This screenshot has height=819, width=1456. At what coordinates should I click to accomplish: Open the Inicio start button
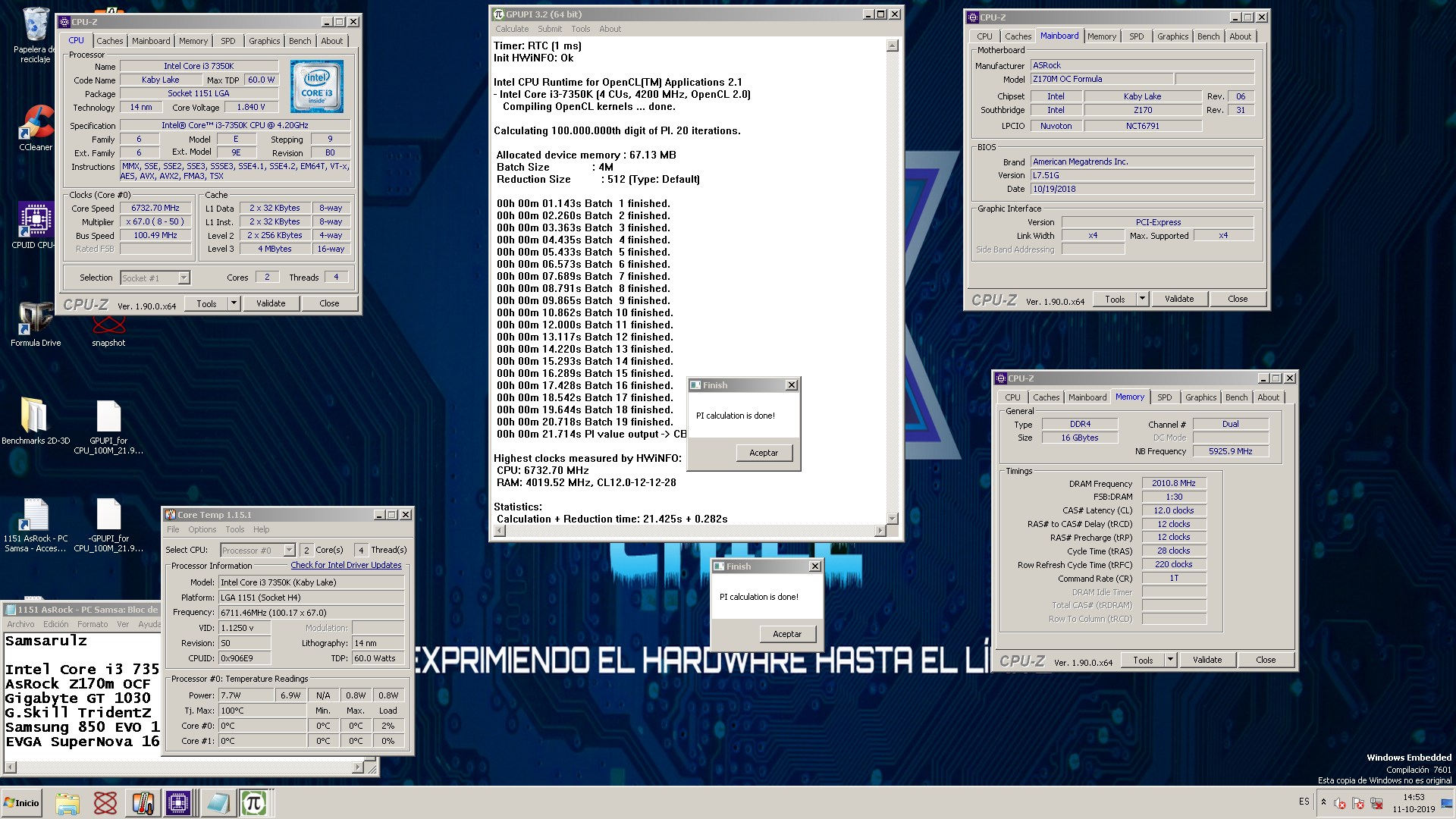[21, 803]
